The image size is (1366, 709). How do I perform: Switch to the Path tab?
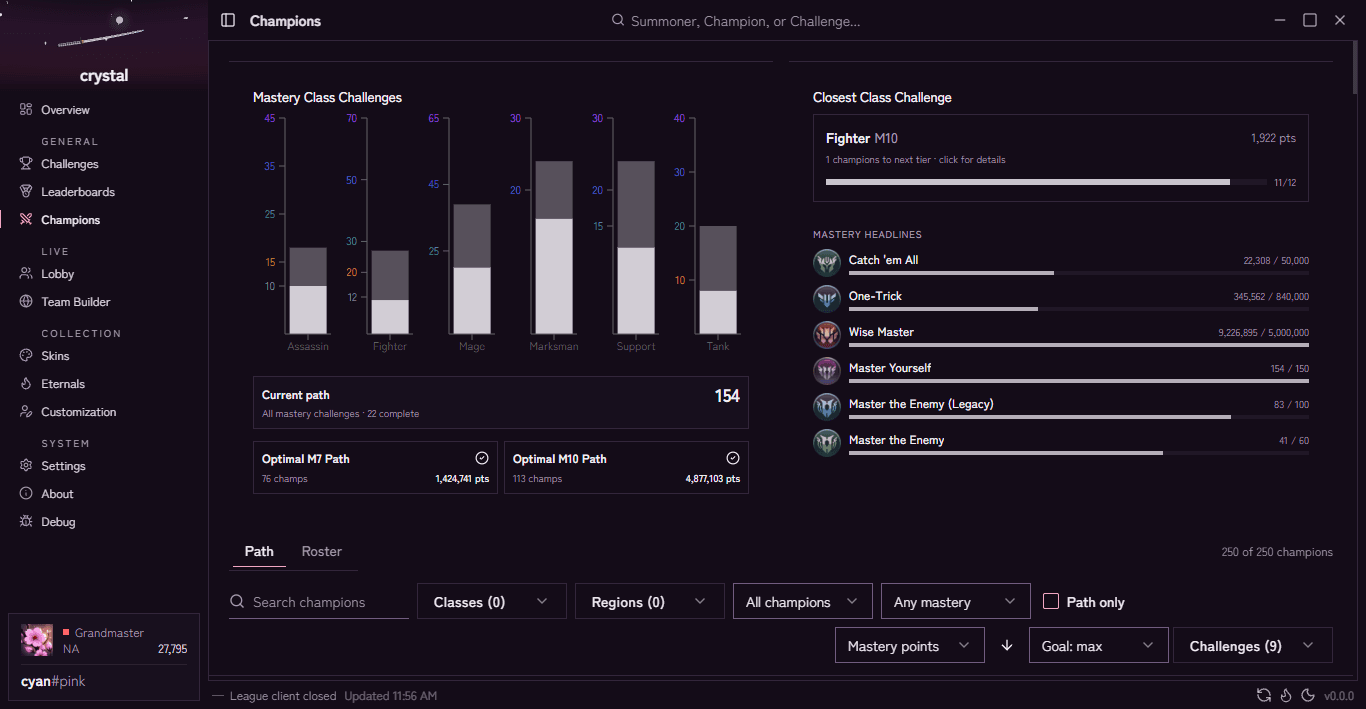[x=259, y=552]
